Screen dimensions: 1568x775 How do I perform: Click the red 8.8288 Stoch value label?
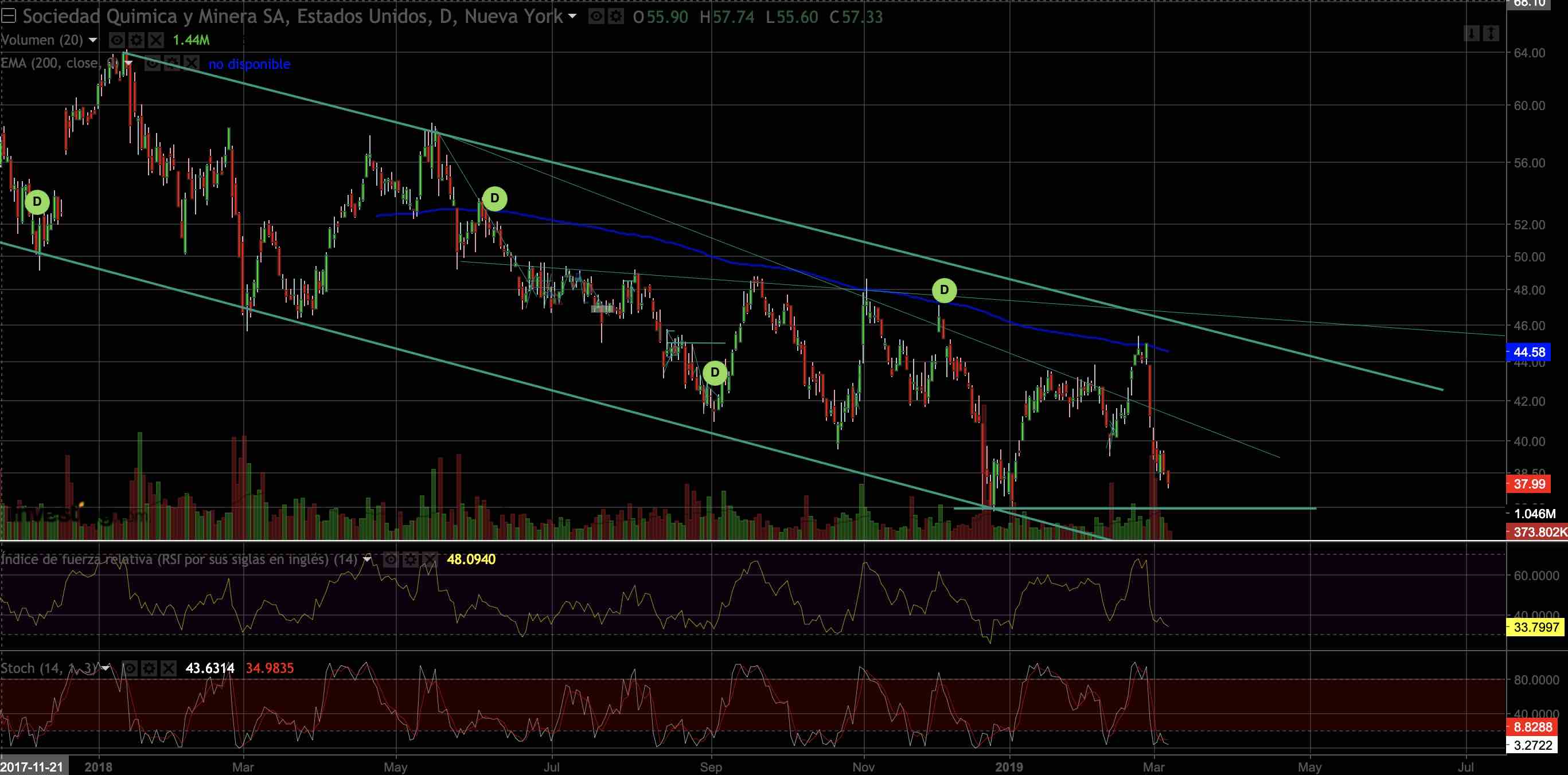click(1532, 727)
